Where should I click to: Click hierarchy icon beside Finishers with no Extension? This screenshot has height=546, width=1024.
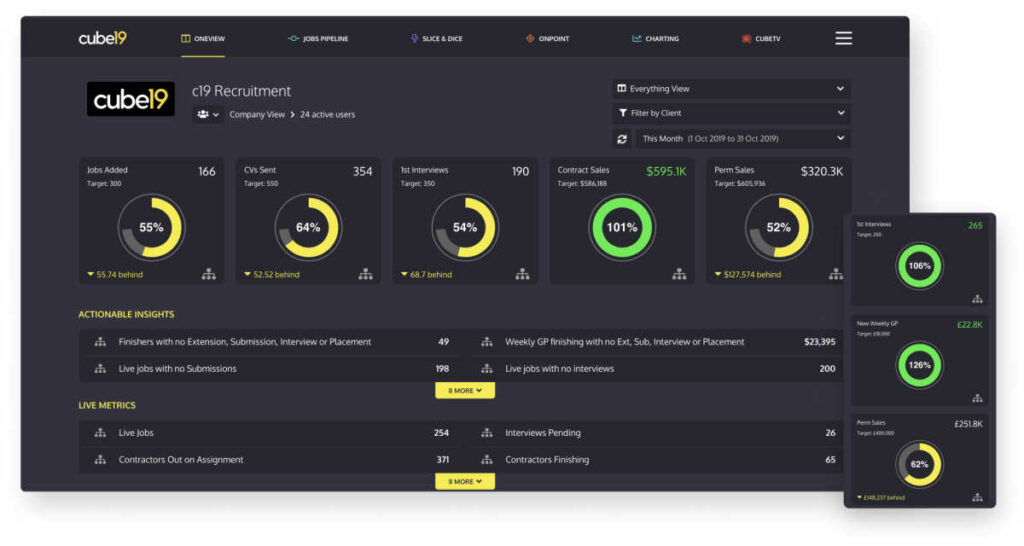pyautogui.click(x=100, y=342)
